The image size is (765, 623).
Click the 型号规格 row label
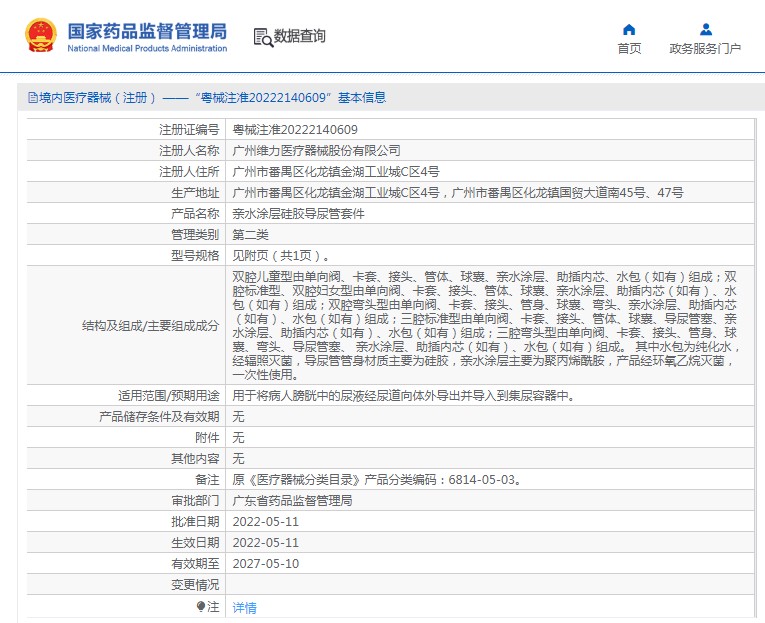(x=195, y=256)
